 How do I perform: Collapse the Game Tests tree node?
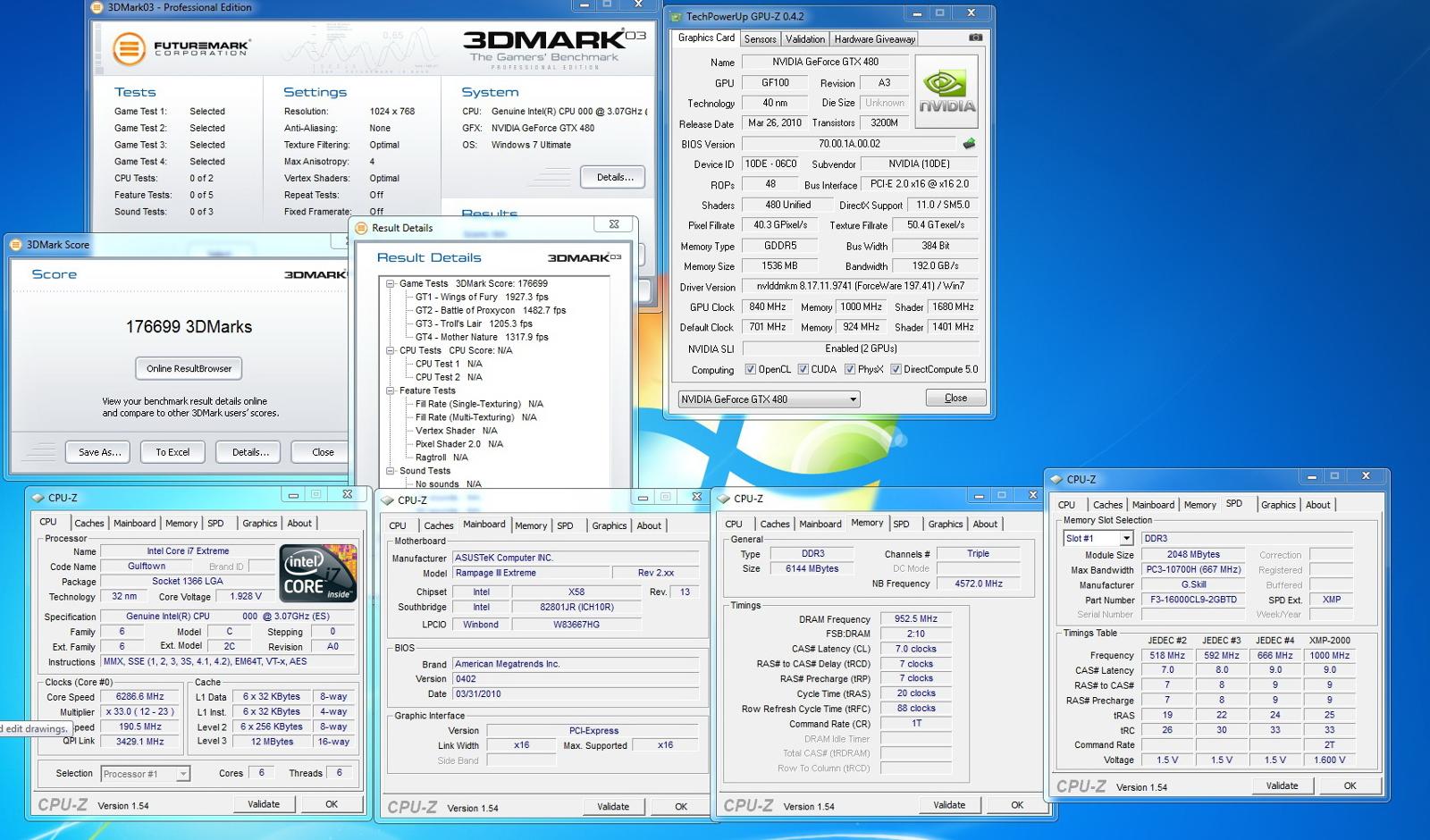391,283
